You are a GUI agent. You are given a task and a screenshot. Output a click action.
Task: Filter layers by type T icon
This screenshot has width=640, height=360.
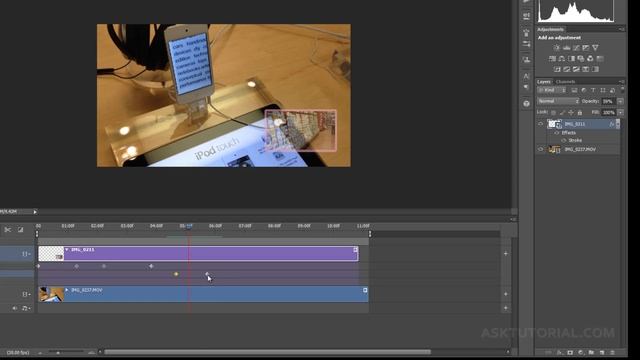(x=593, y=90)
